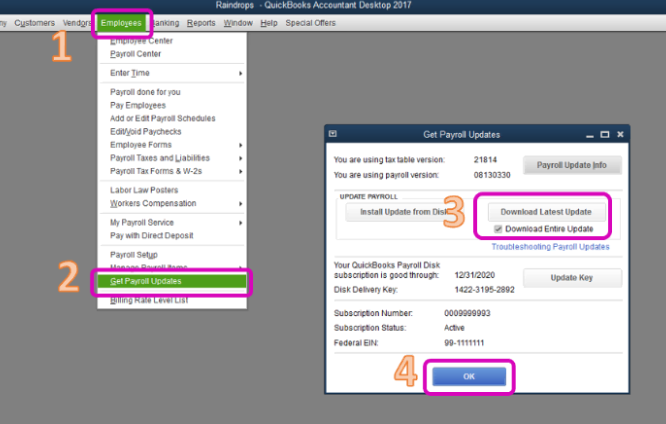Open the Employees menu
Viewport: 666px width, 424px height.
click(121, 23)
